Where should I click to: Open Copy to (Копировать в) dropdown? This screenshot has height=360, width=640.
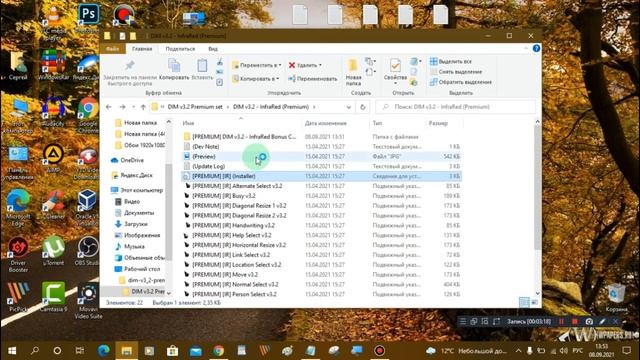coord(256,79)
